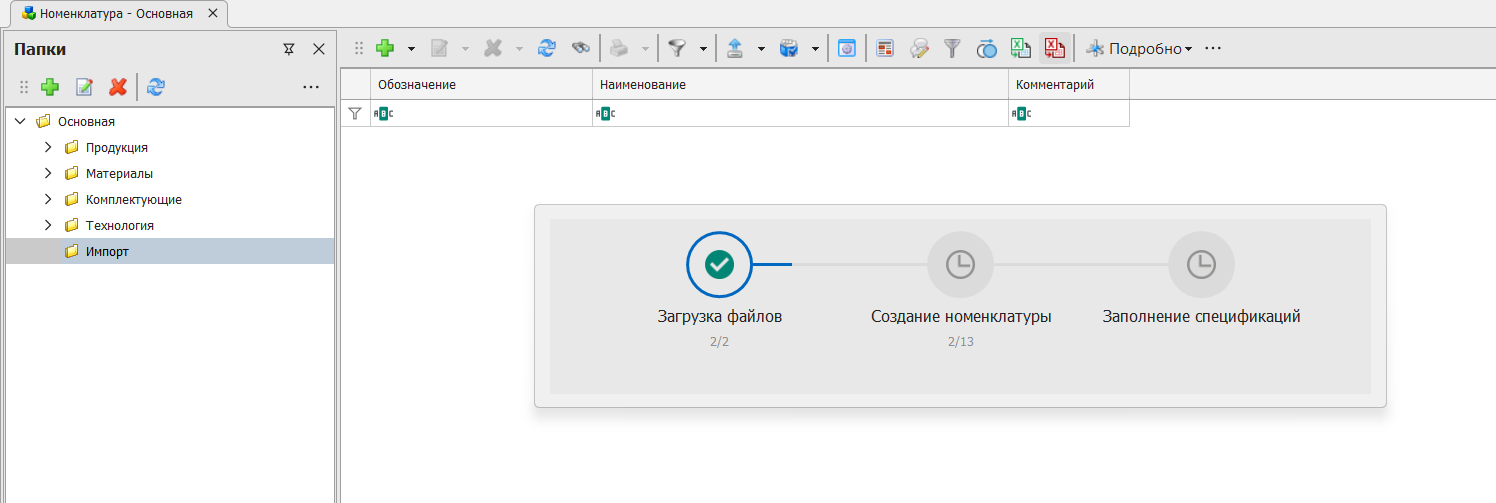Click the green plus icon in Папки panel

click(50, 87)
